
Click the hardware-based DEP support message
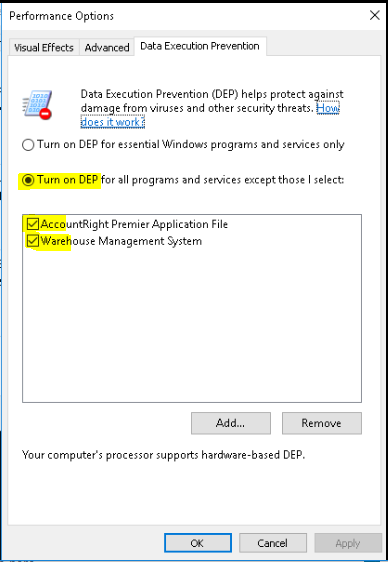[x=163, y=455]
